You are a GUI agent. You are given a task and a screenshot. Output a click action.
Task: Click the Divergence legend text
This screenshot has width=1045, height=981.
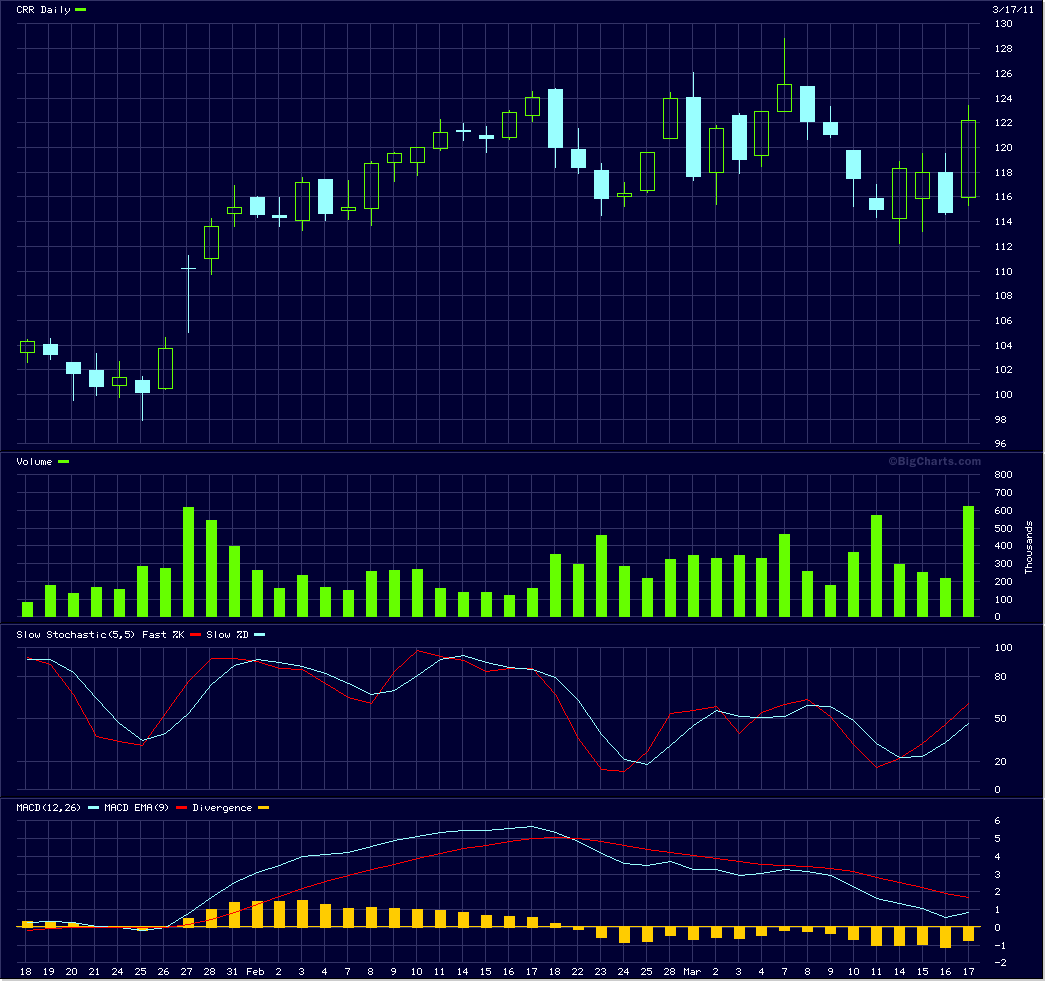coord(222,808)
